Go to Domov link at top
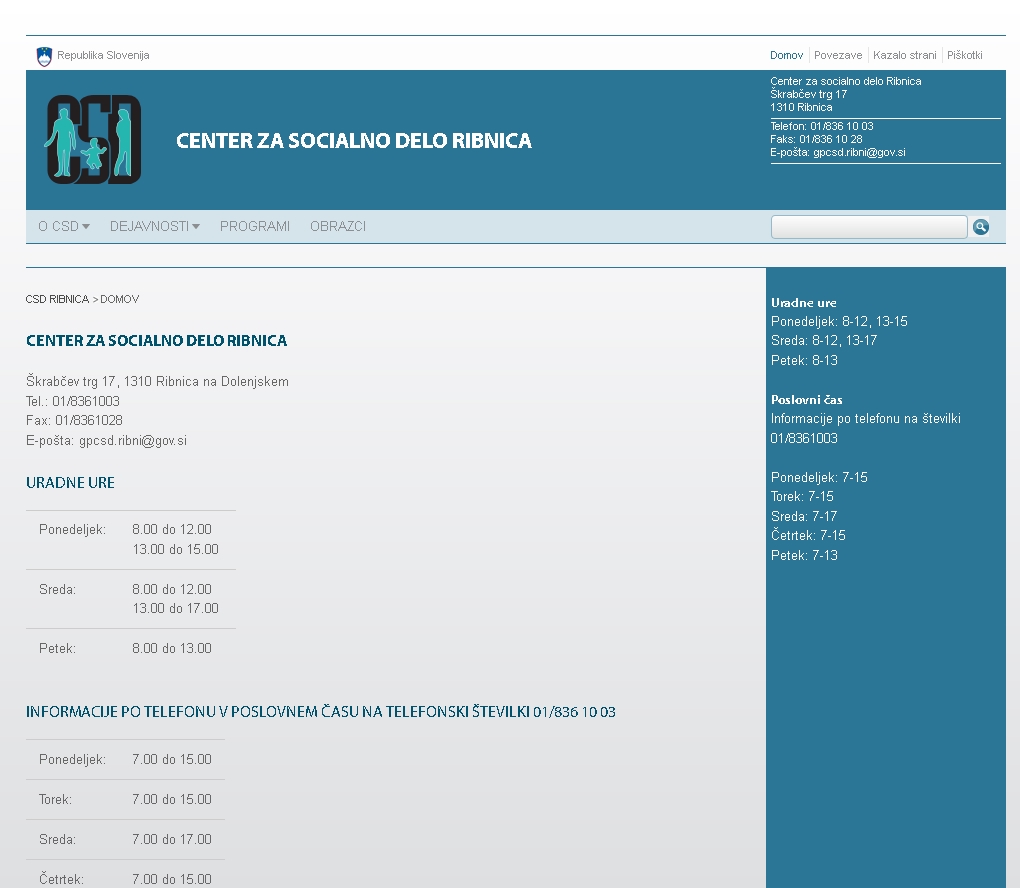The image size is (1020, 888). coord(786,55)
